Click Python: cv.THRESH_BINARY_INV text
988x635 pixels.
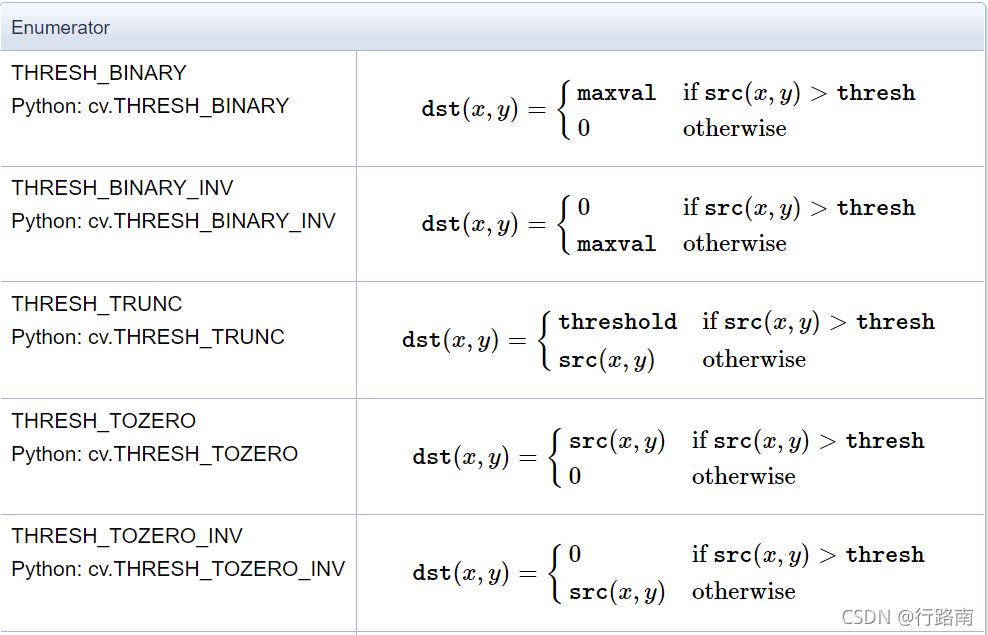173,221
